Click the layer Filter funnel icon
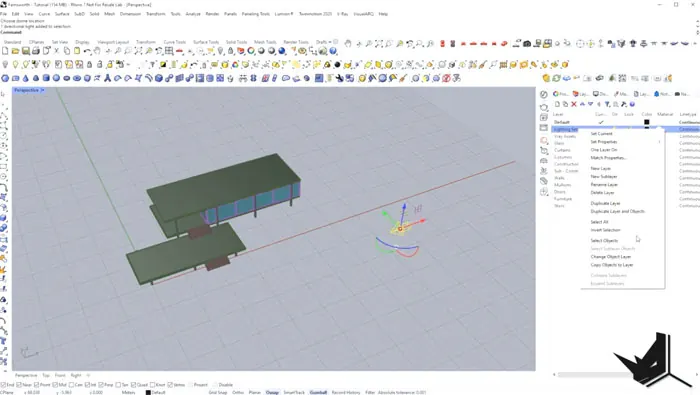Viewport: 700px width, 395px height. point(607,104)
